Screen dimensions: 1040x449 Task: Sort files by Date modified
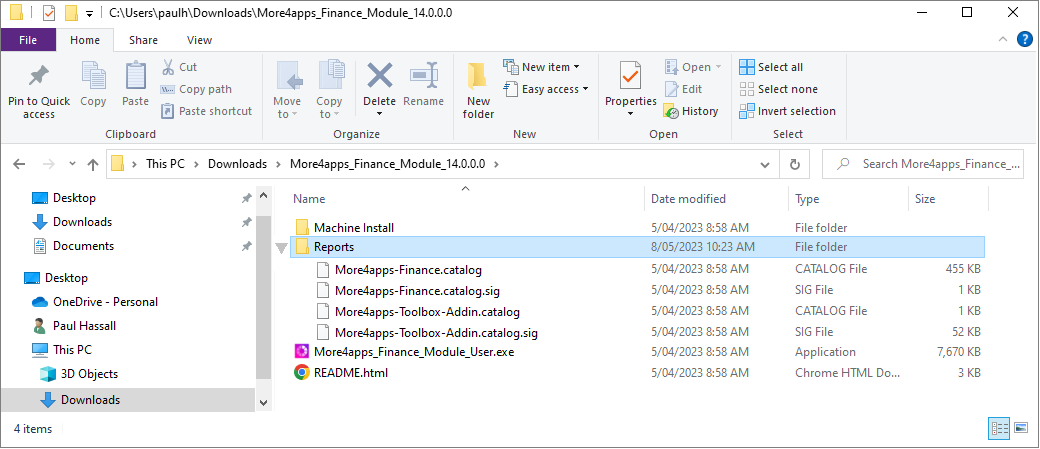[688, 199]
